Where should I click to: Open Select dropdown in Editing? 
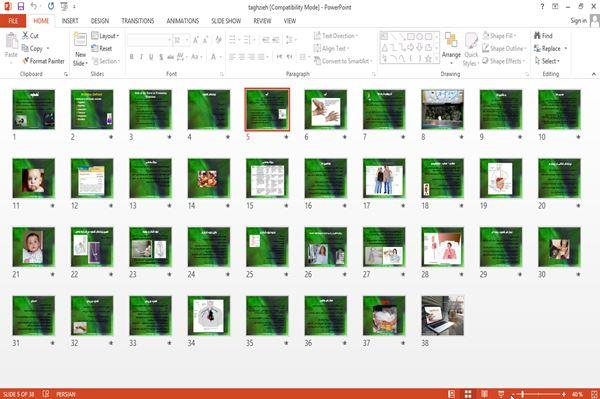[x=547, y=61]
